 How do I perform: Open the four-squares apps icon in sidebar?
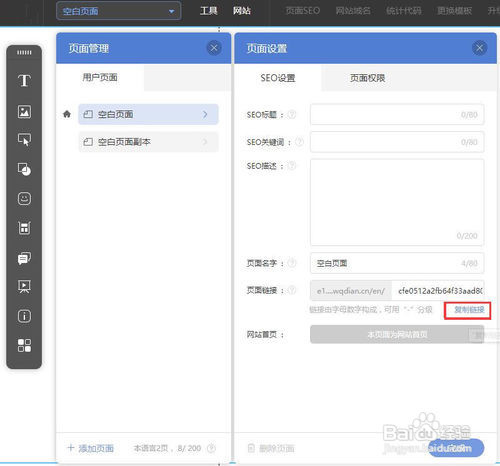point(24,345)
